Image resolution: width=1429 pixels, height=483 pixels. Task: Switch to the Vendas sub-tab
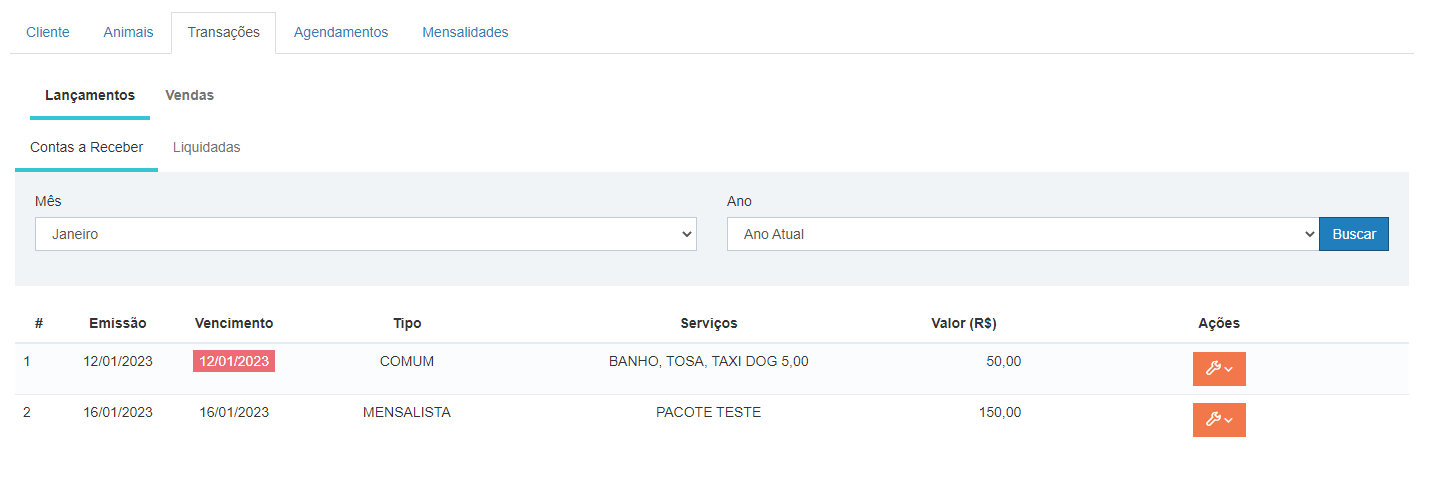click(189, 95)
